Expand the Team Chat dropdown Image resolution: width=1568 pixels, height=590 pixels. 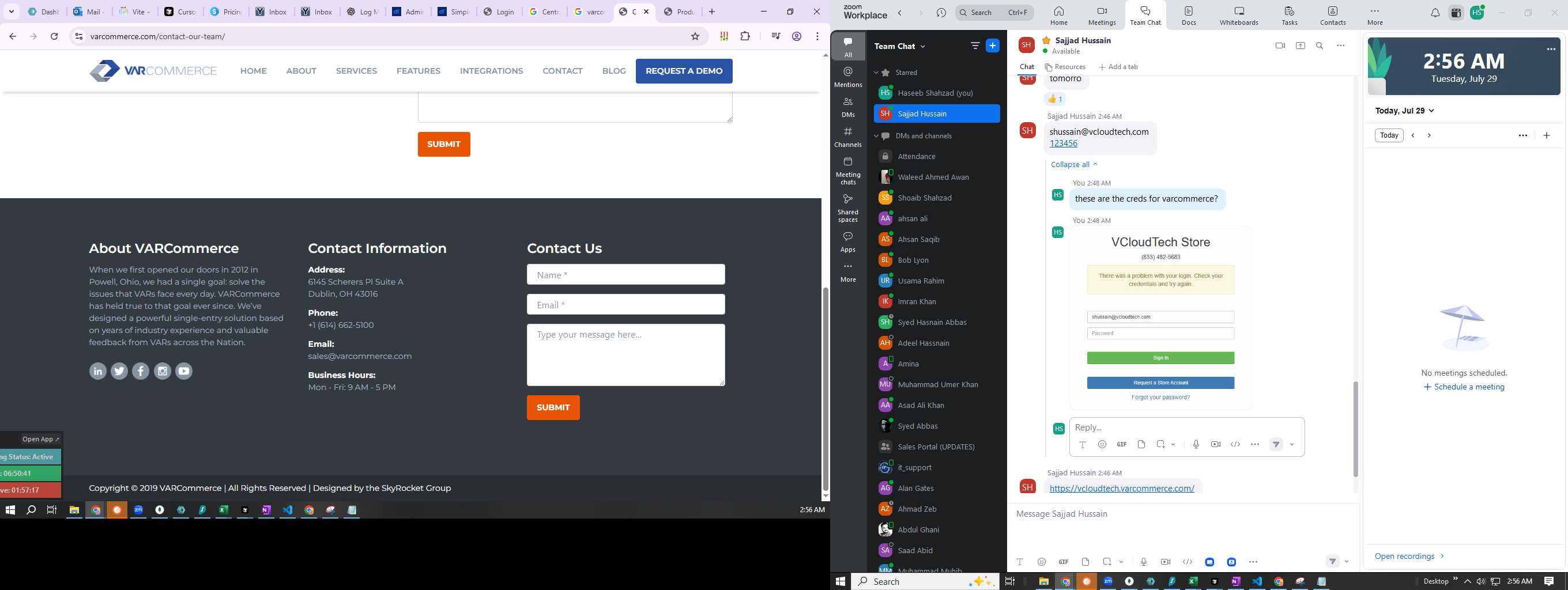[x=923, y=46]
